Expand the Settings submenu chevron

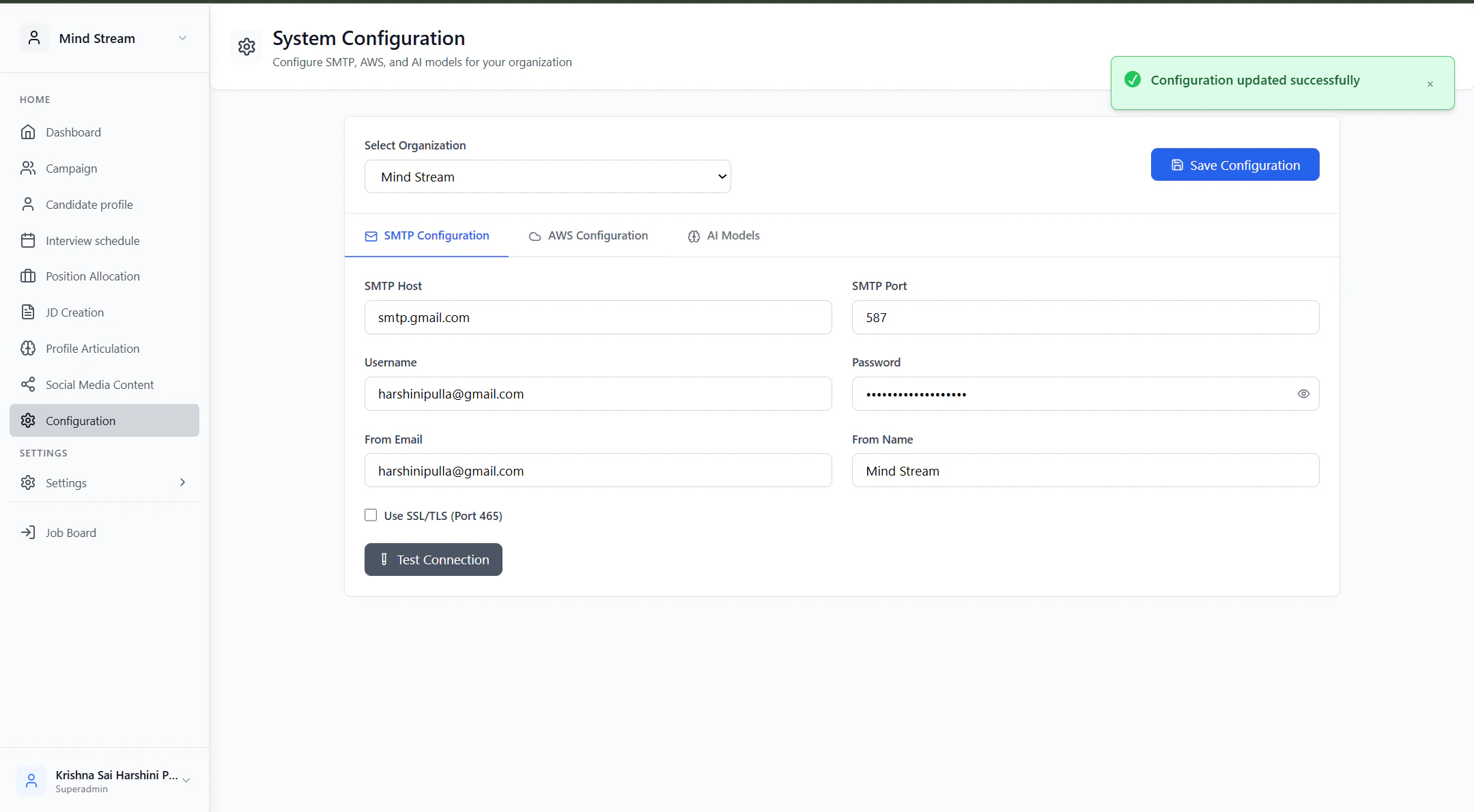coord(182,482)
